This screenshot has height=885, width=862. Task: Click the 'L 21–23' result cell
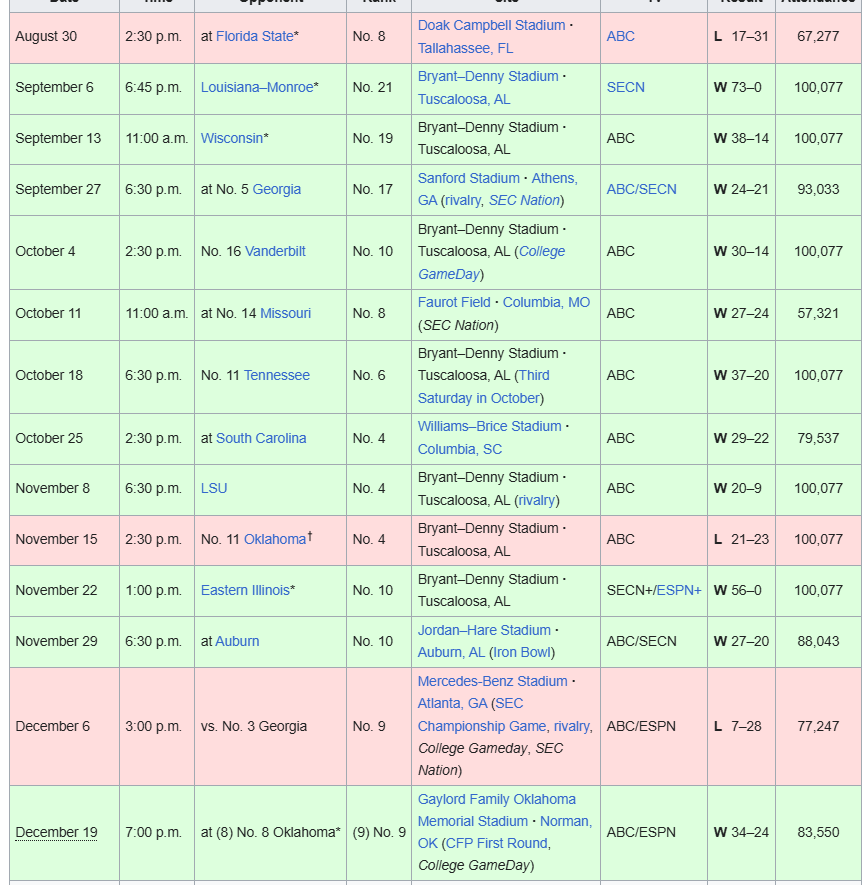click(x=741, y=539)
